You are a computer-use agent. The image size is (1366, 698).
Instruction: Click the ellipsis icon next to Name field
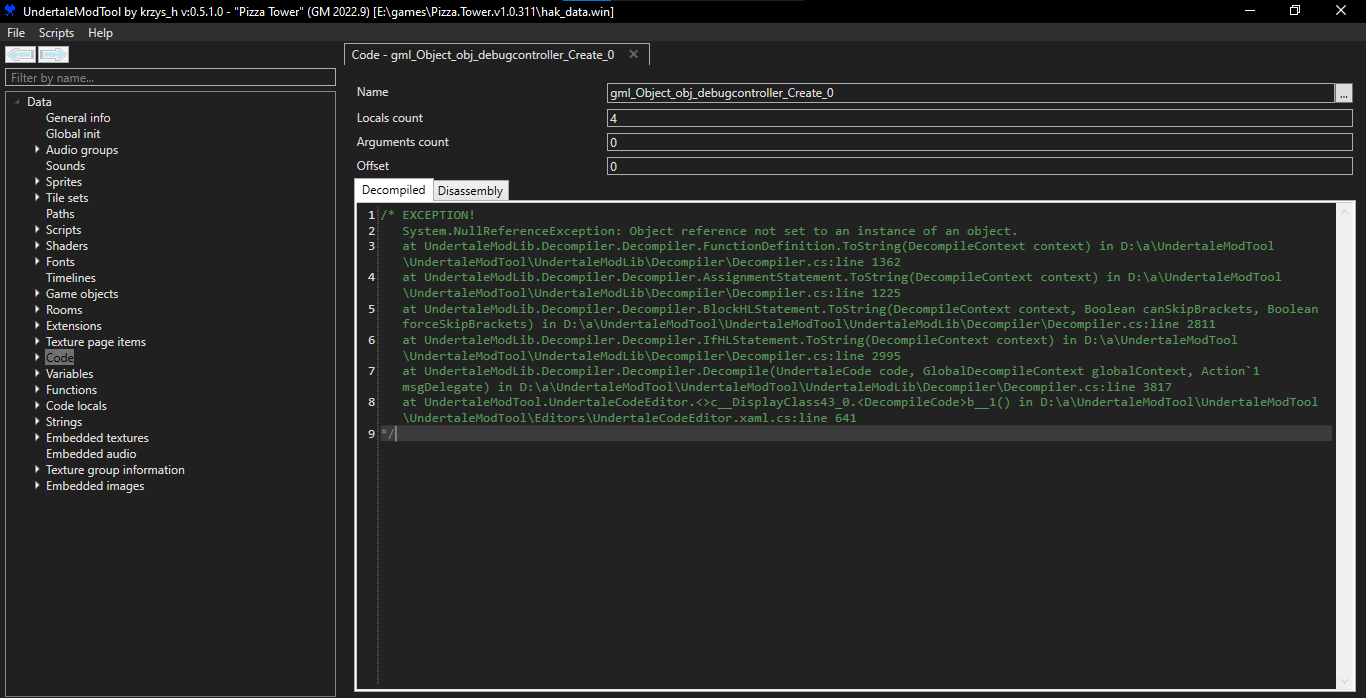(x=1345, y=92)
